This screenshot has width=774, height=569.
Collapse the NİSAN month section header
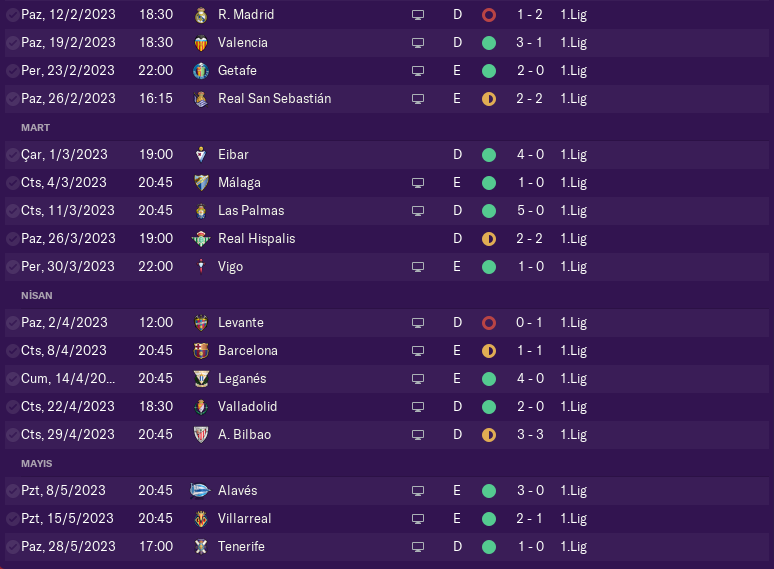pyautogui.click(x=36, y=296)
